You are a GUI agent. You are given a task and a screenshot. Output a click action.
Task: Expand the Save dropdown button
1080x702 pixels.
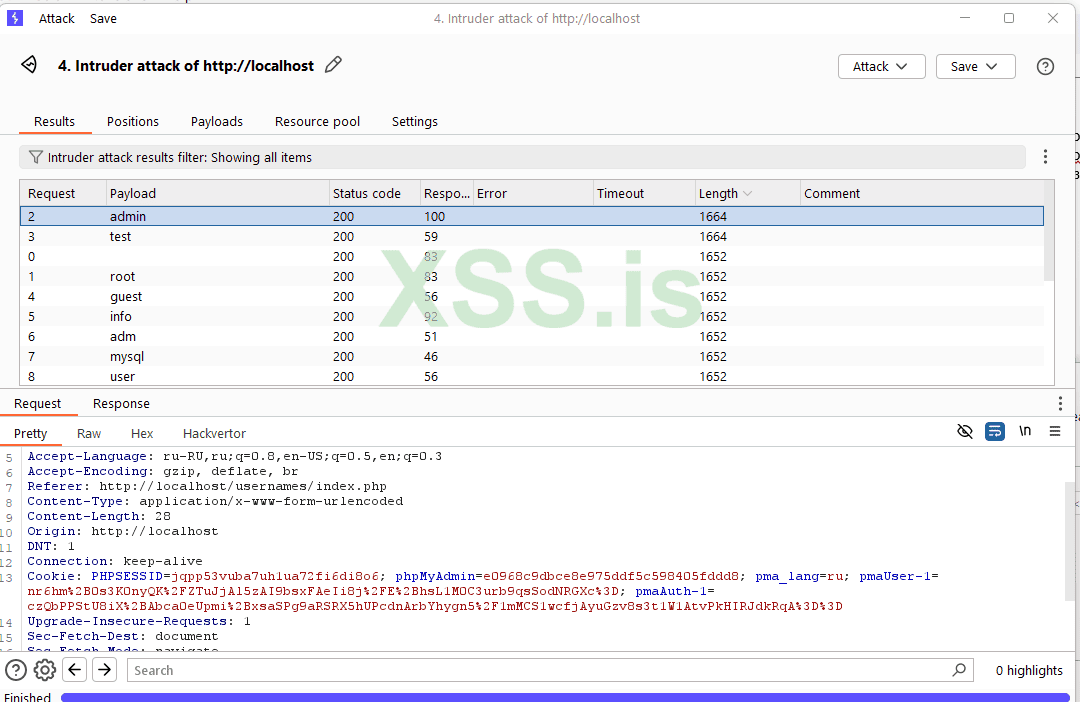(975, 66)
